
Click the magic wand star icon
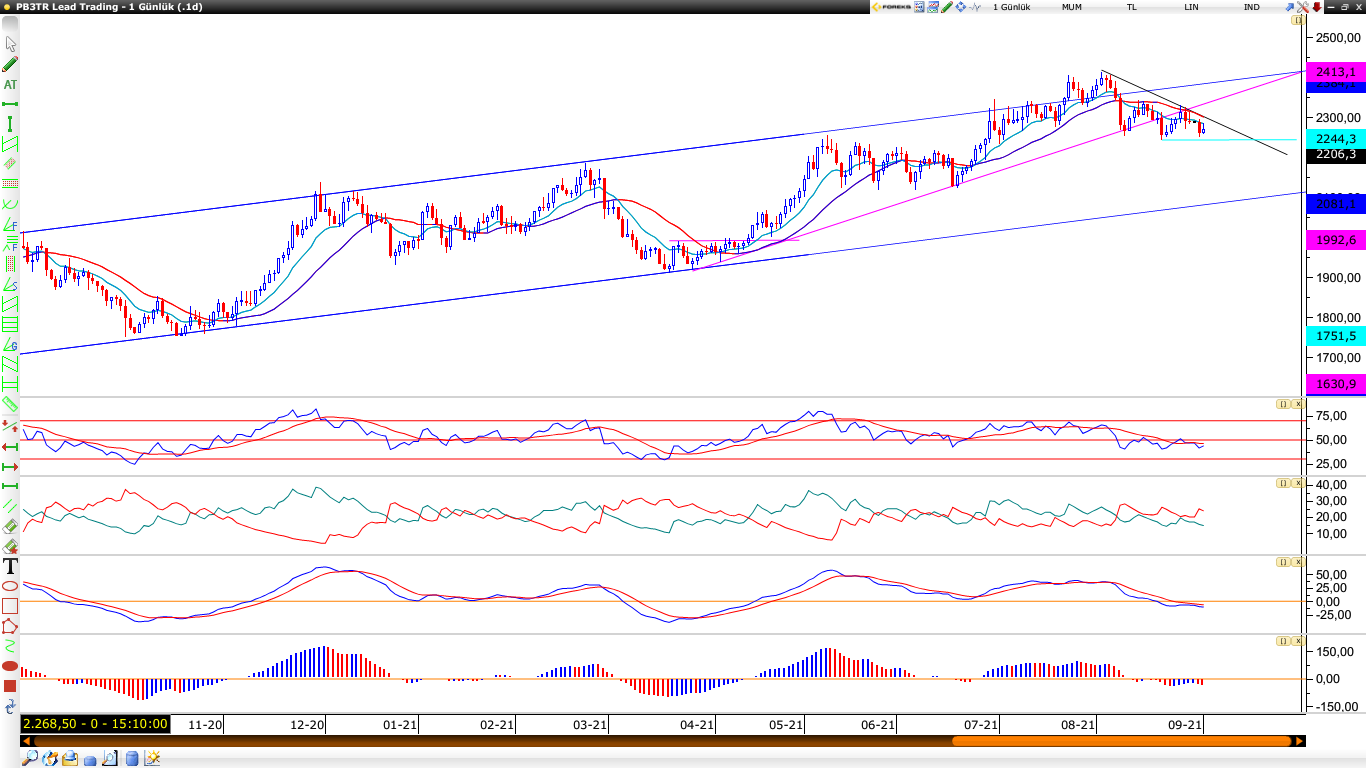point(152,759)
